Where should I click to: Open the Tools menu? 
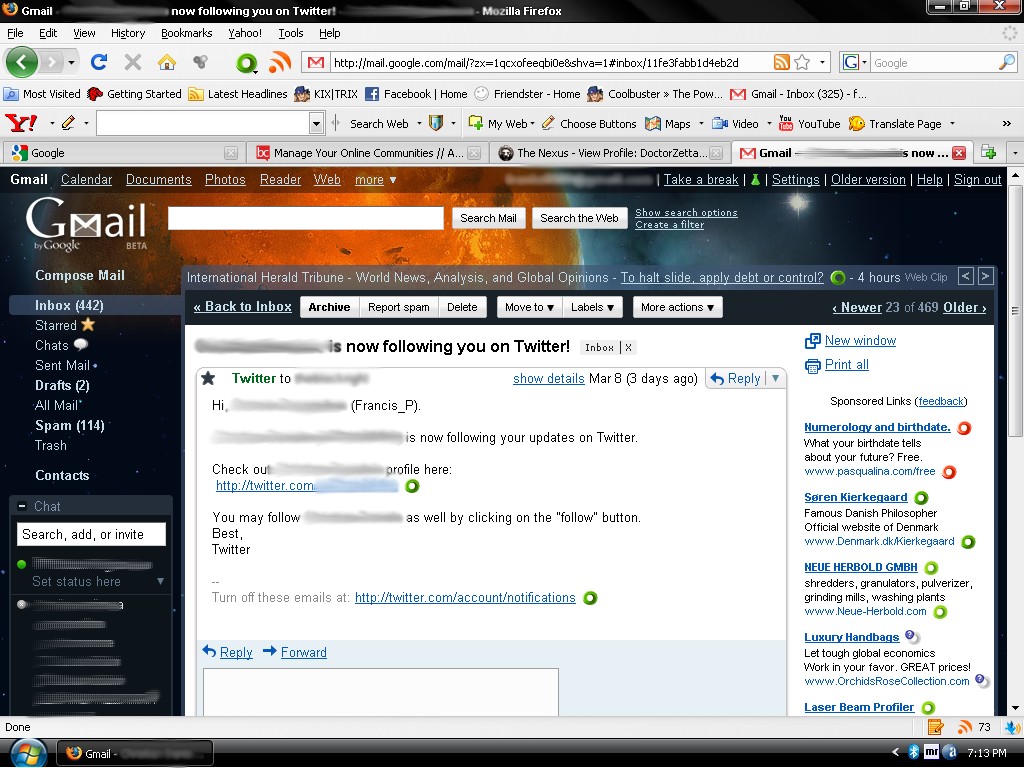tap(291, 33)
